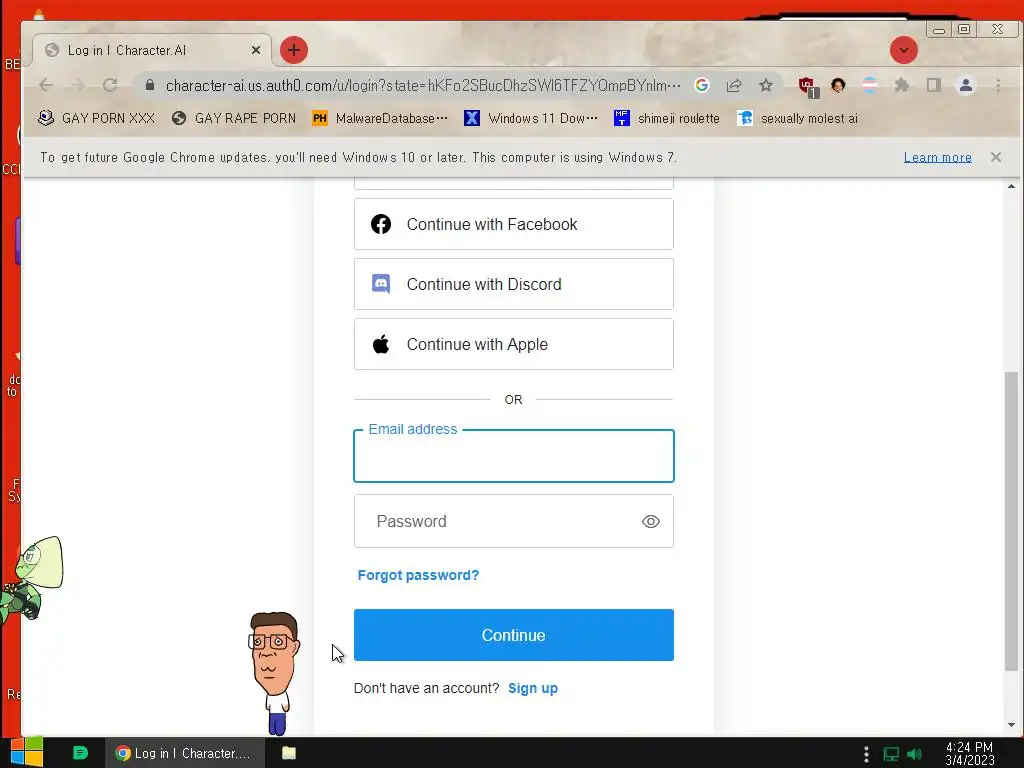Continue with Facebook
Screen dimensions: 1024x768
point(514,224)
